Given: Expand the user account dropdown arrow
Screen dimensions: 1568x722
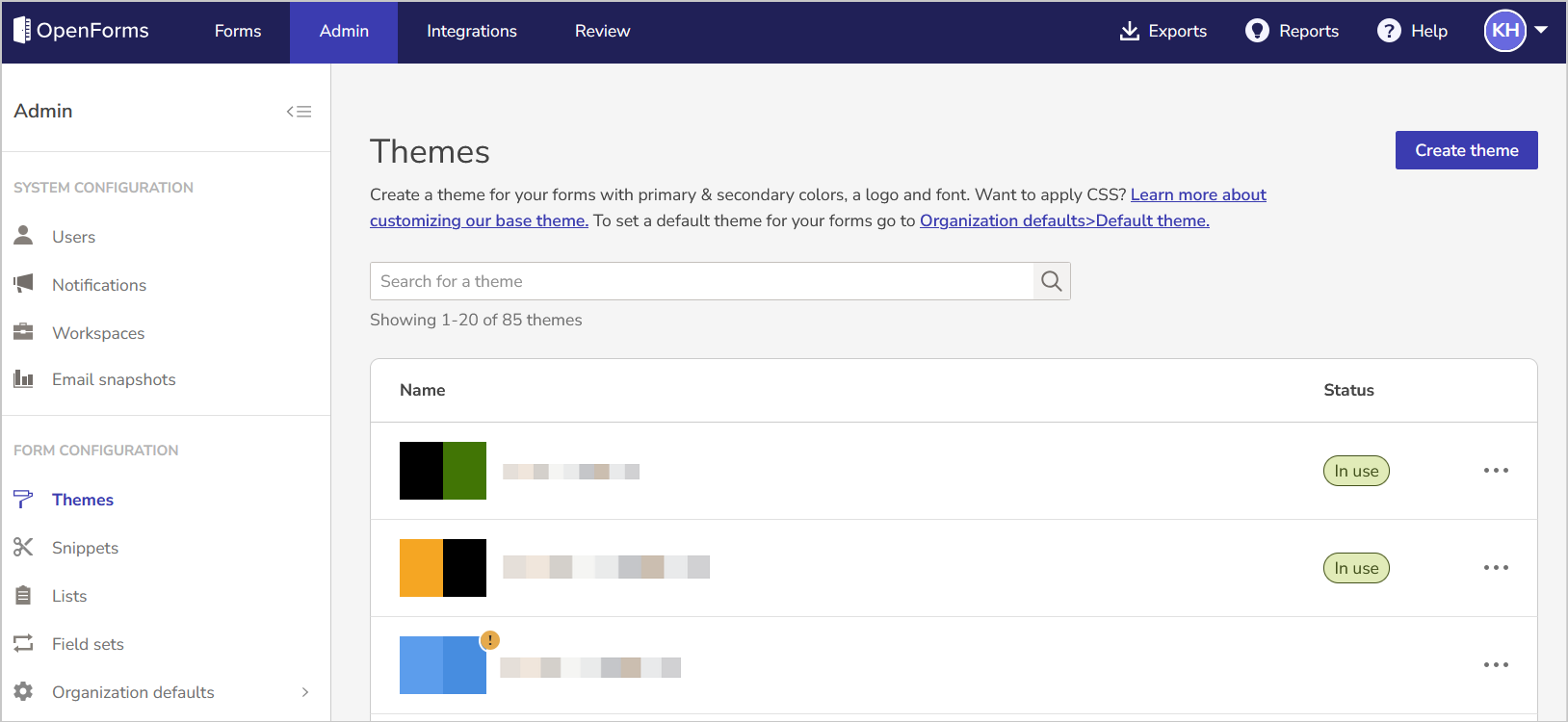Looking at the screenshot, I should coord(1541,30).
